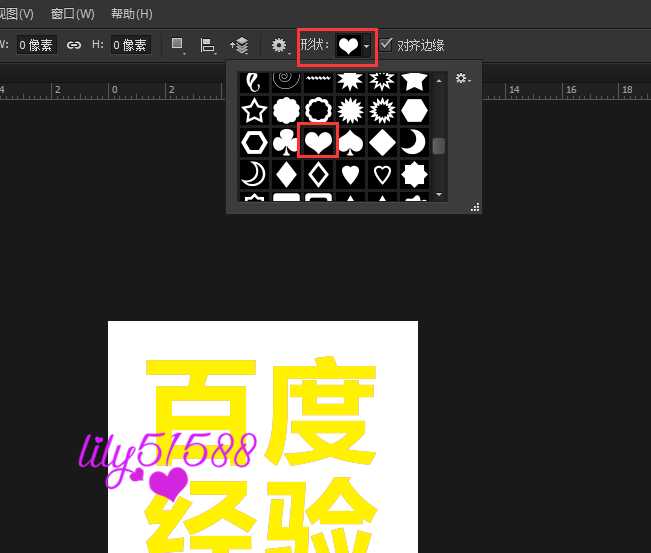The height and width of the screenshot is (553, 651).
Task: Click the 形状 heart shape preview
Action: (348, 45)
